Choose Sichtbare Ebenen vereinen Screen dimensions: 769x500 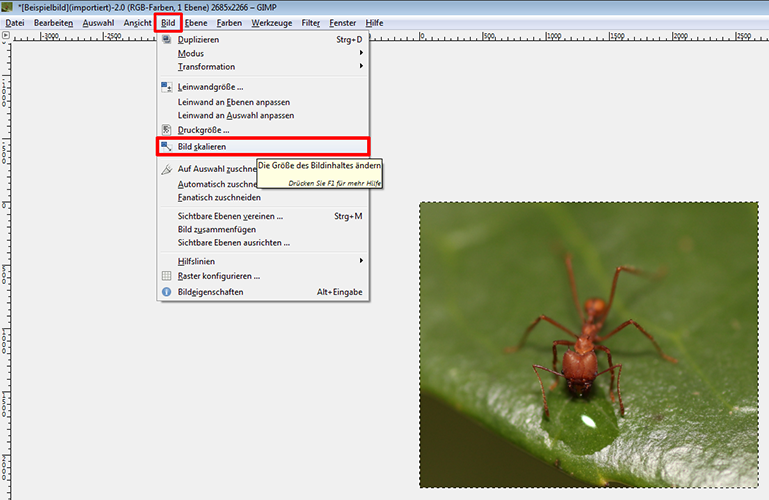[230, 215]
